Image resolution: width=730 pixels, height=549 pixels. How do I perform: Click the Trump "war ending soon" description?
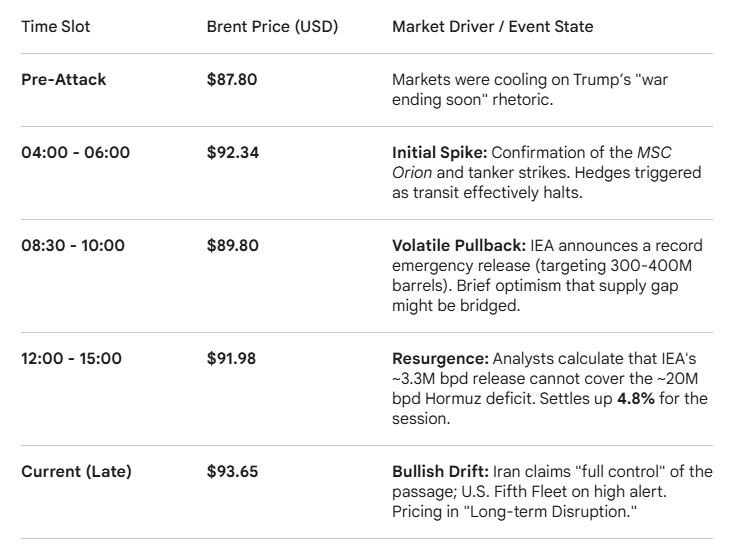pos(542,88)
